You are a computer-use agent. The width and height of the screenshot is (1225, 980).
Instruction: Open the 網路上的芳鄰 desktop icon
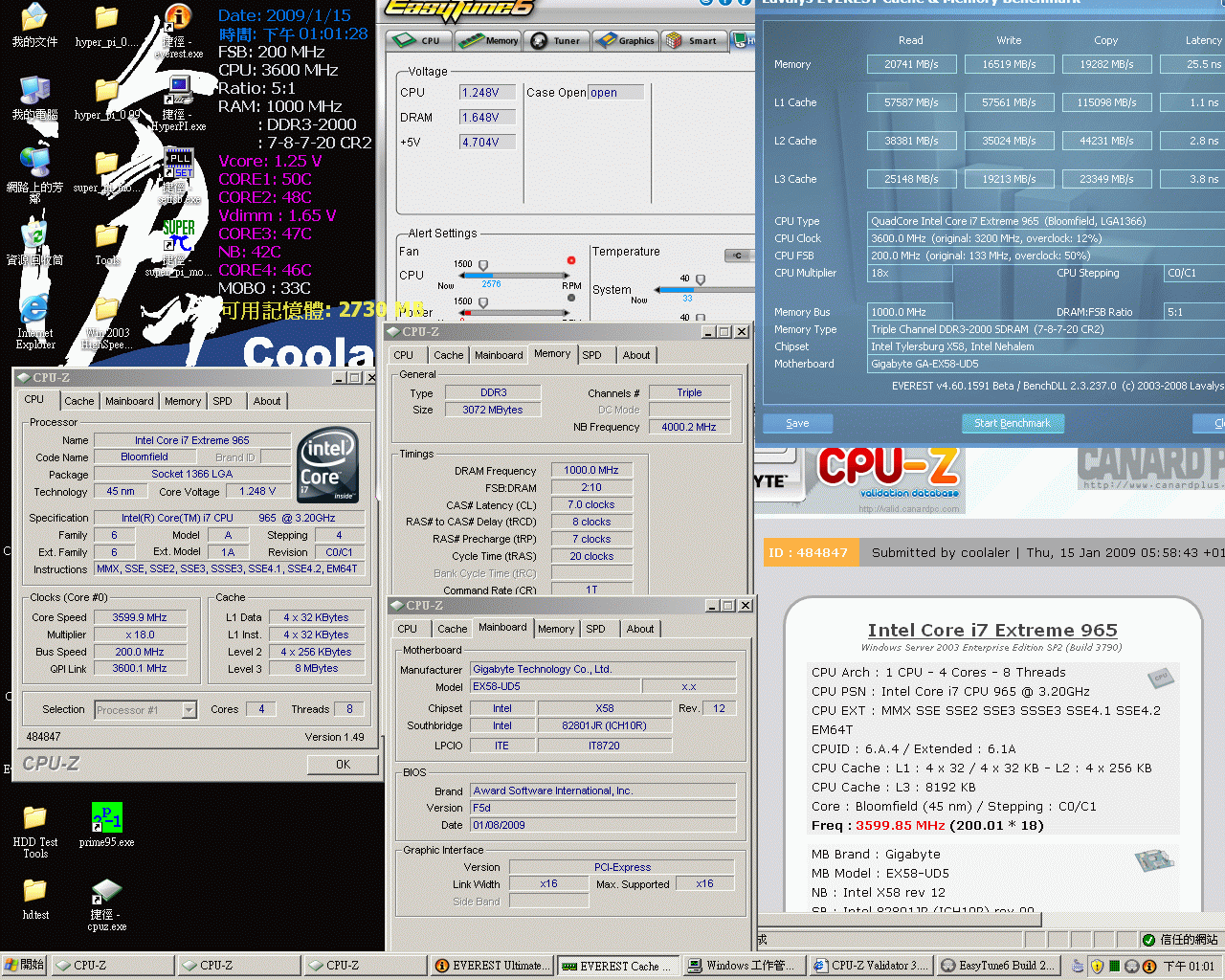[x=34, y=172]
